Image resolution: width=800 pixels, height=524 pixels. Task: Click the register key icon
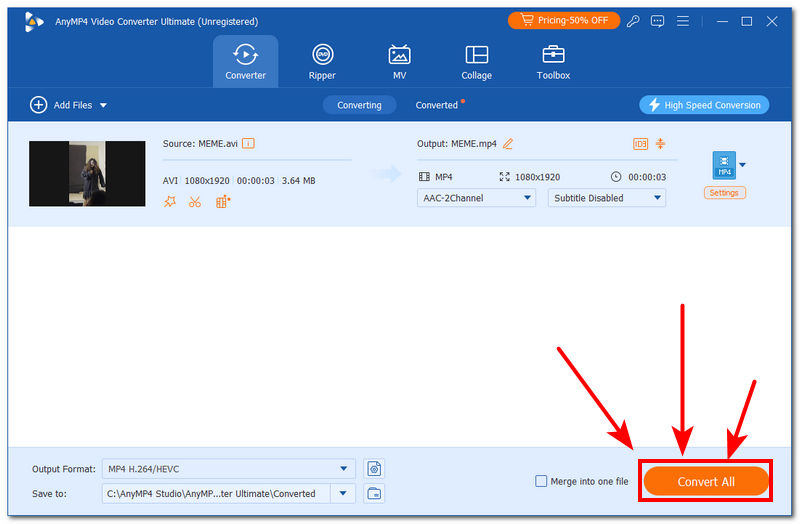click(633, 21)
